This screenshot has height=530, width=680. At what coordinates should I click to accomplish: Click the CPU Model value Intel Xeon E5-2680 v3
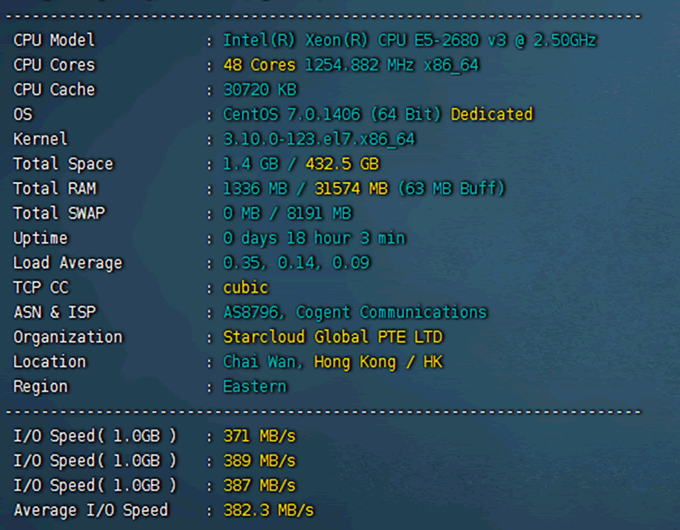(x=410, y=40)
